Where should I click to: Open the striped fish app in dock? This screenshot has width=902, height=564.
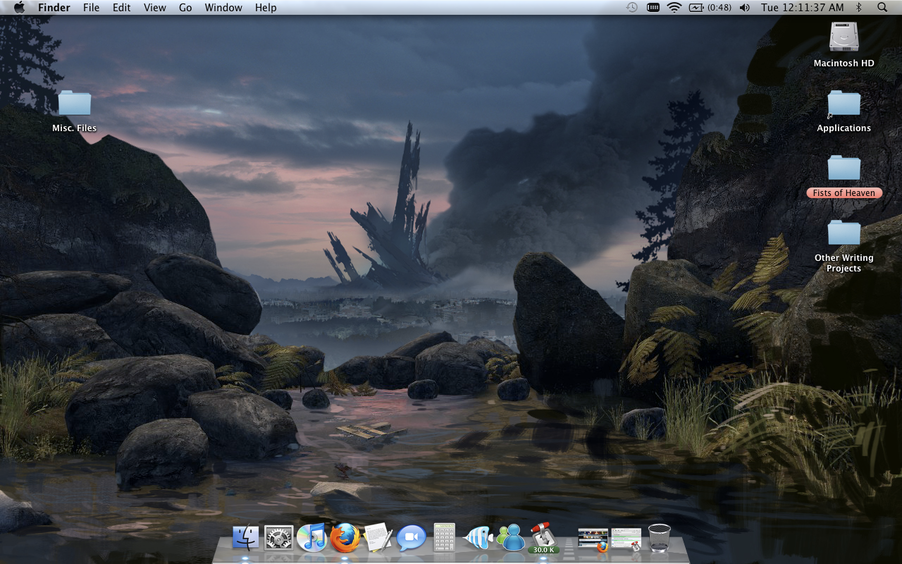tap(478, 538)
